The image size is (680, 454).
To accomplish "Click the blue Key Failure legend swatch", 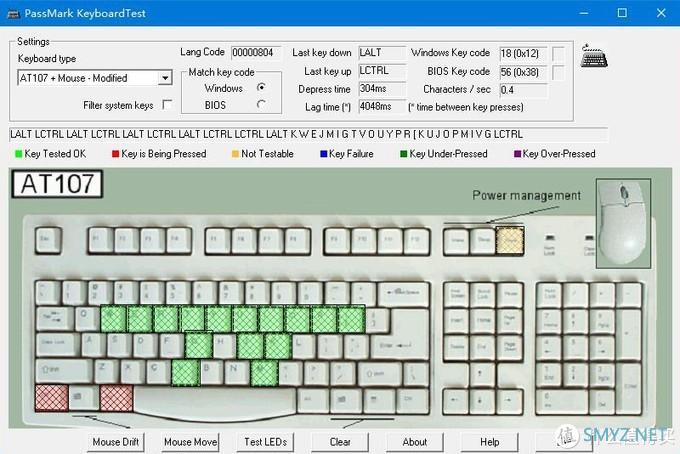I will click(323, 154).
